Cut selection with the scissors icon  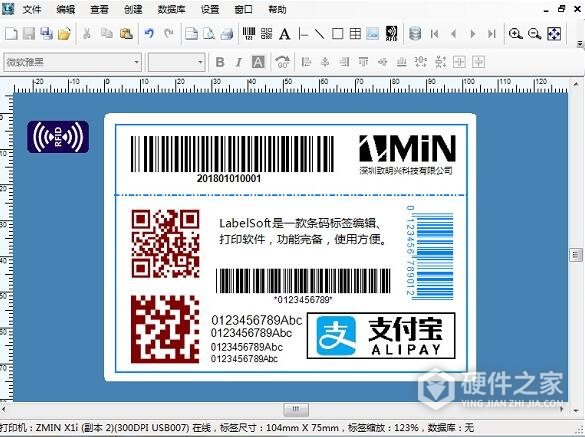87,34
